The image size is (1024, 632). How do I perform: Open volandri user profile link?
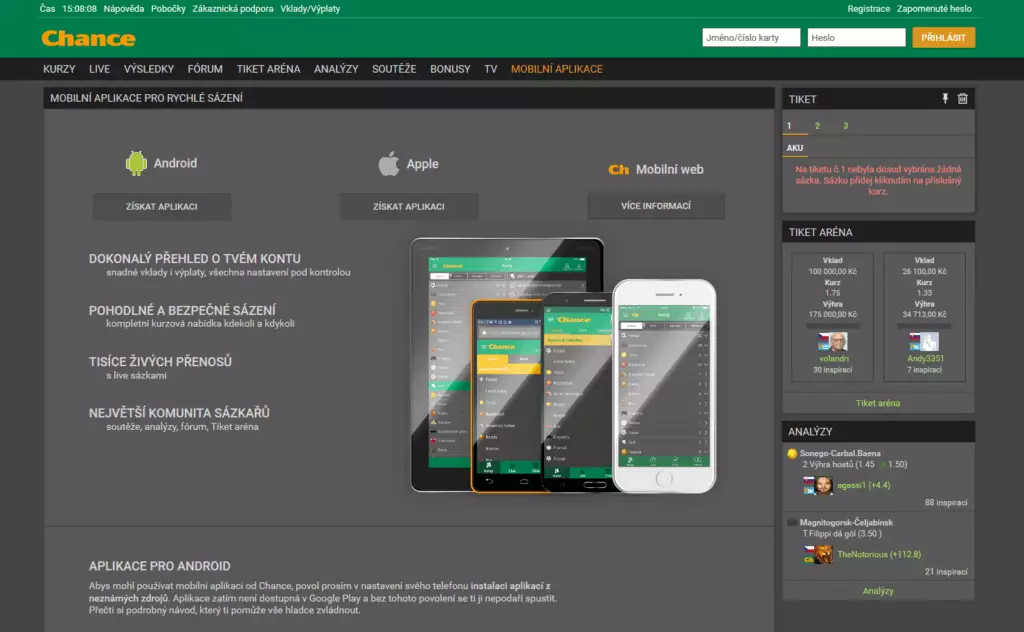(834, 358)
